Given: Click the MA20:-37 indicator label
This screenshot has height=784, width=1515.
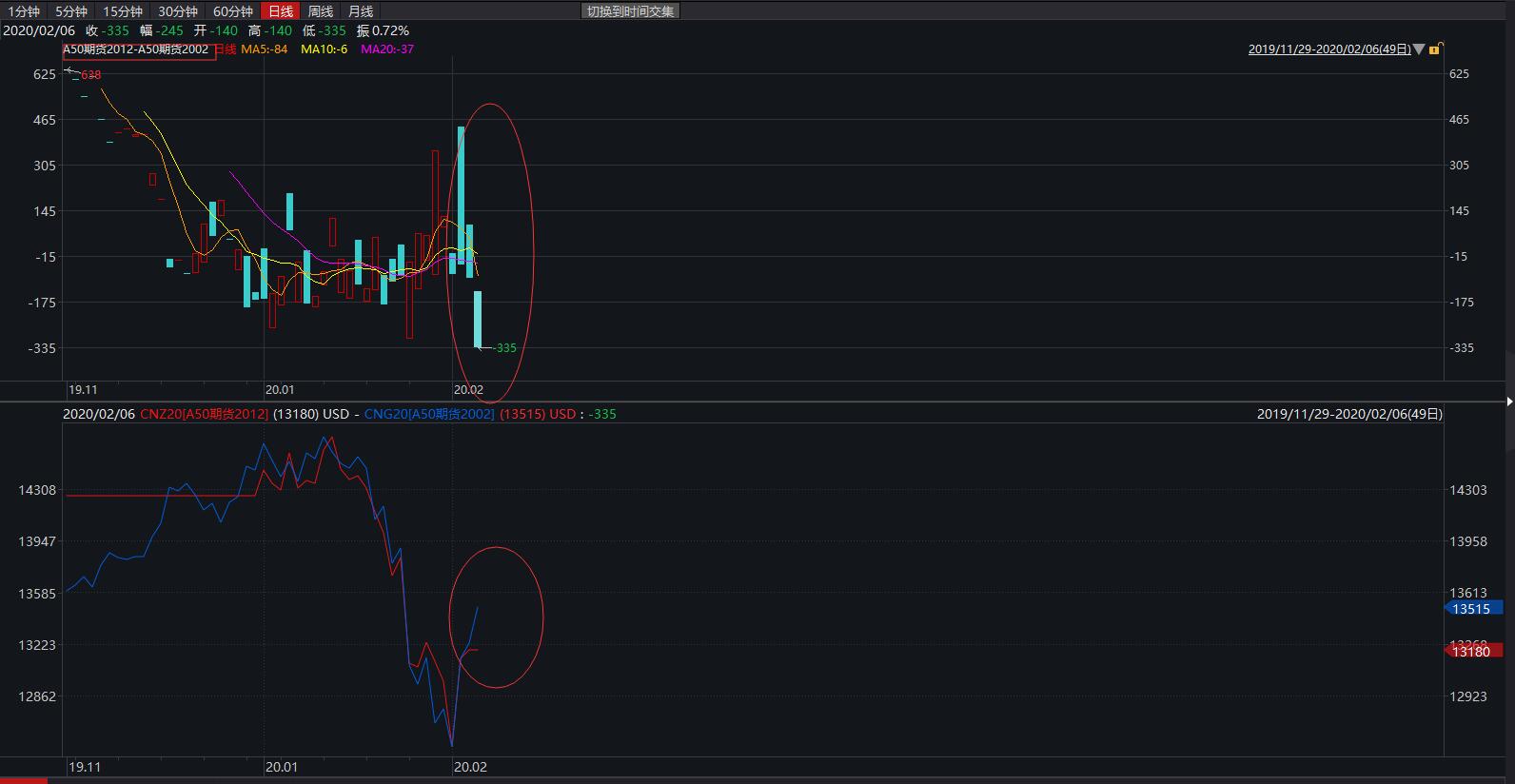Looking at the screenshot, I should [x=387, y=49].
